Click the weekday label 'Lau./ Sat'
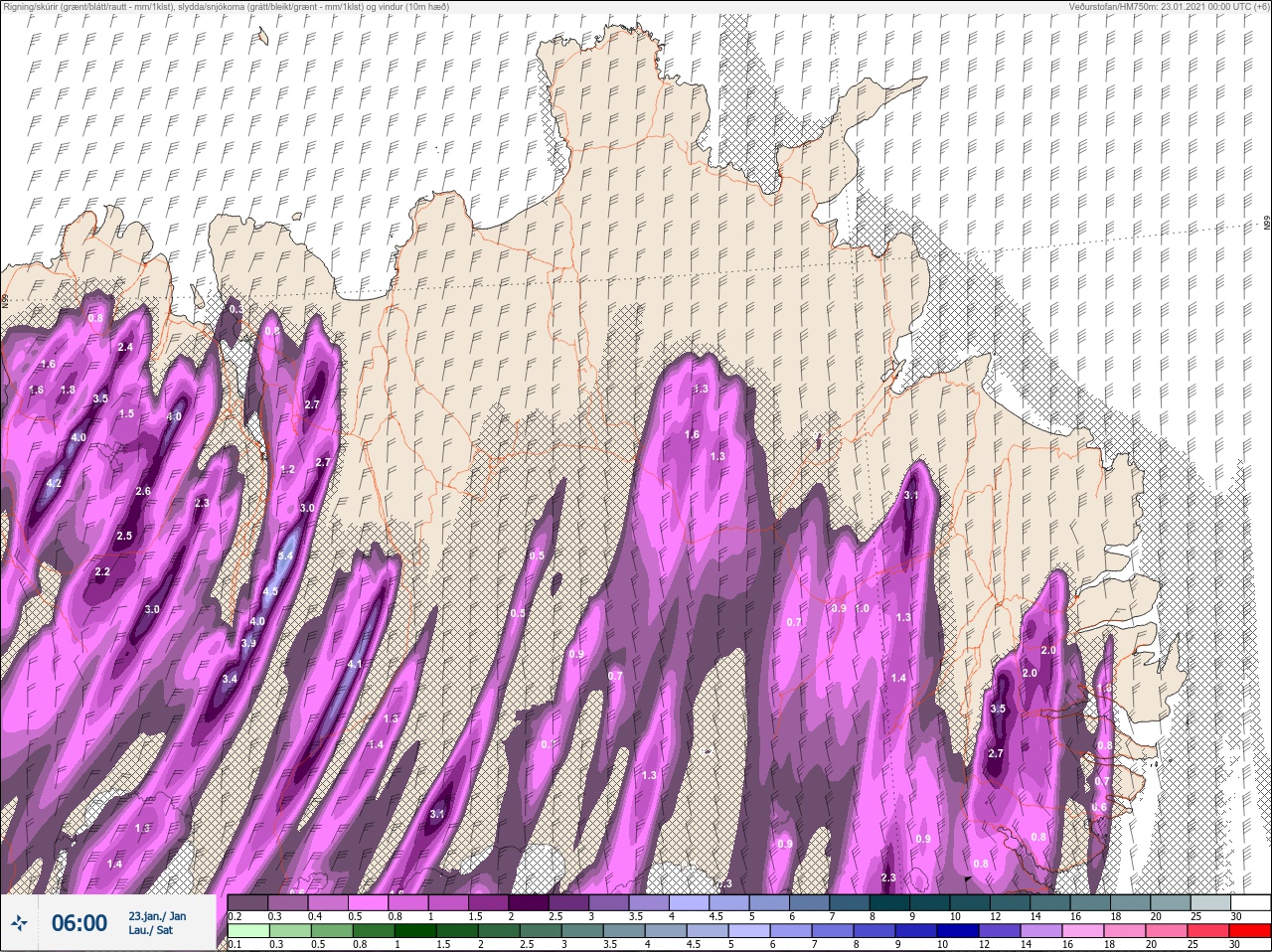 tap(150, 931)
